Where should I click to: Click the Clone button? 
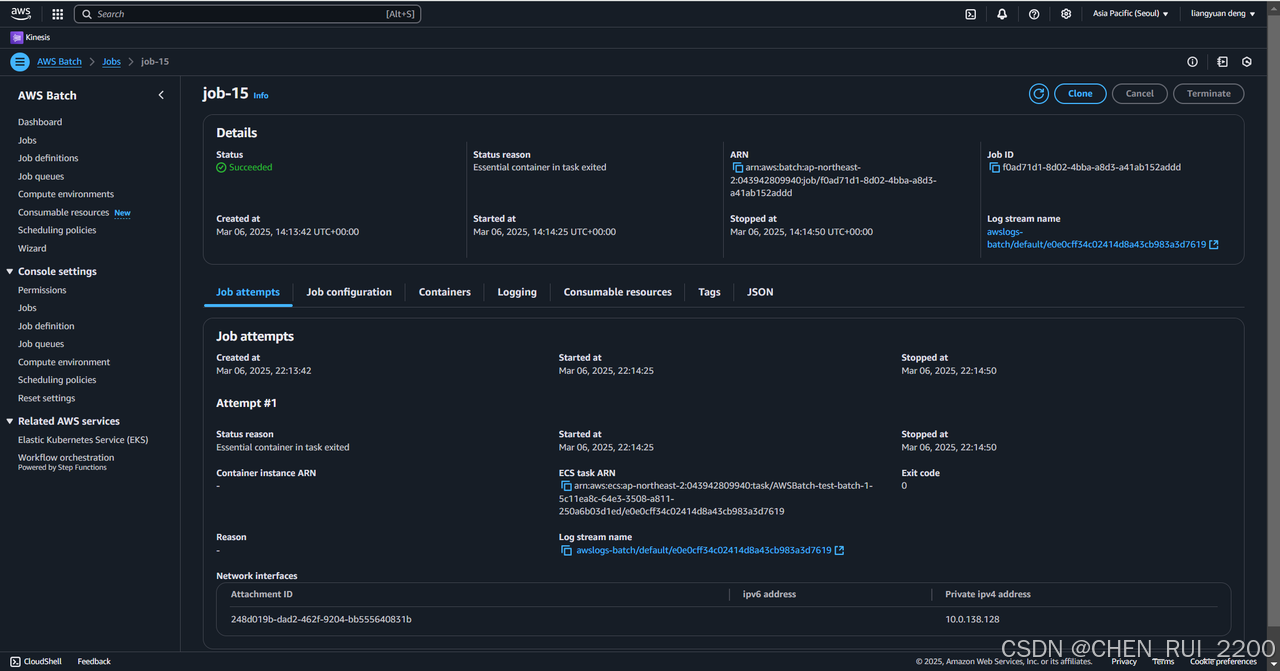[1080, 93]
